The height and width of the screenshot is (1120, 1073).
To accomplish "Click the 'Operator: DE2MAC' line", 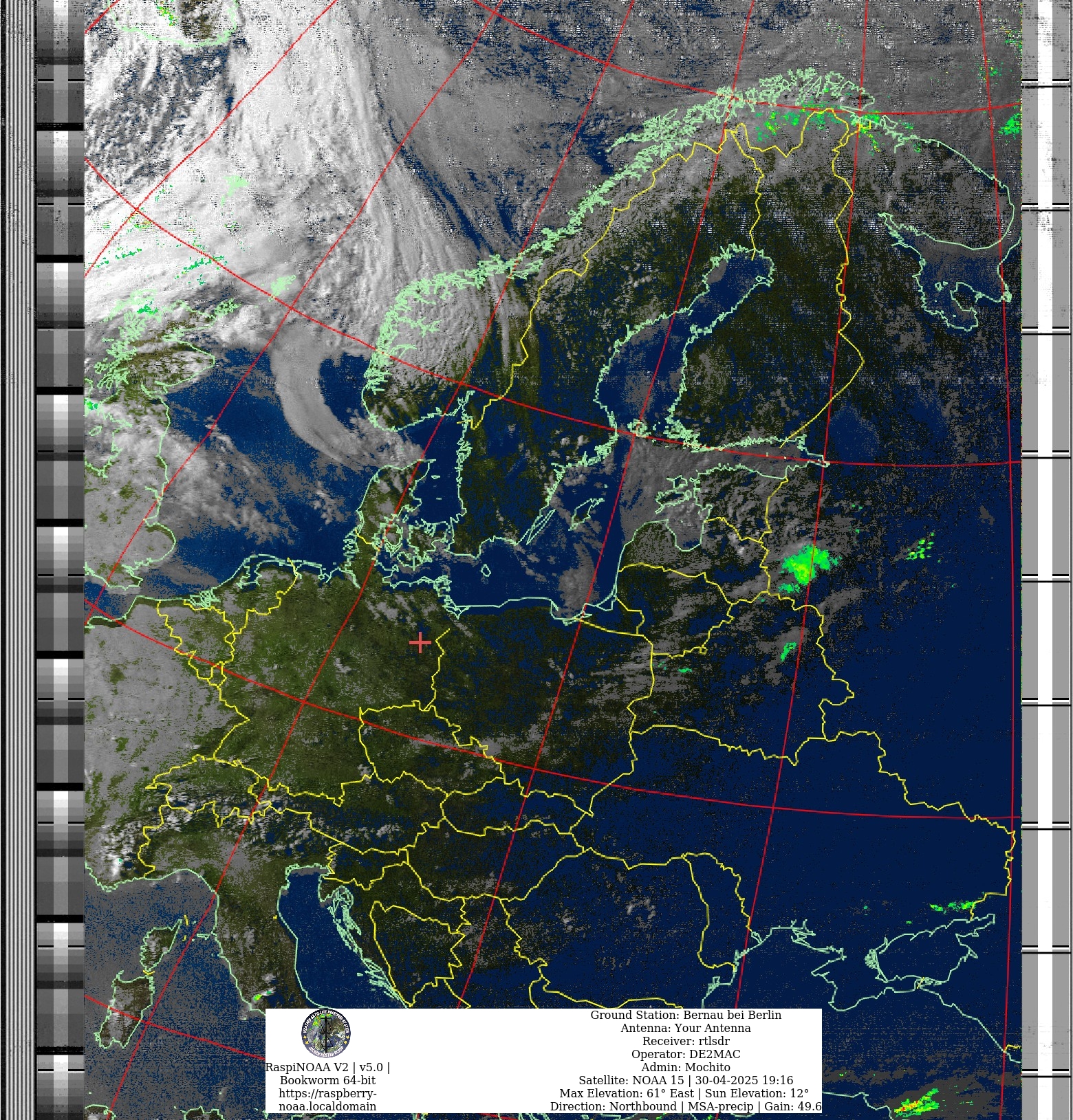I will coord(686,1054).
